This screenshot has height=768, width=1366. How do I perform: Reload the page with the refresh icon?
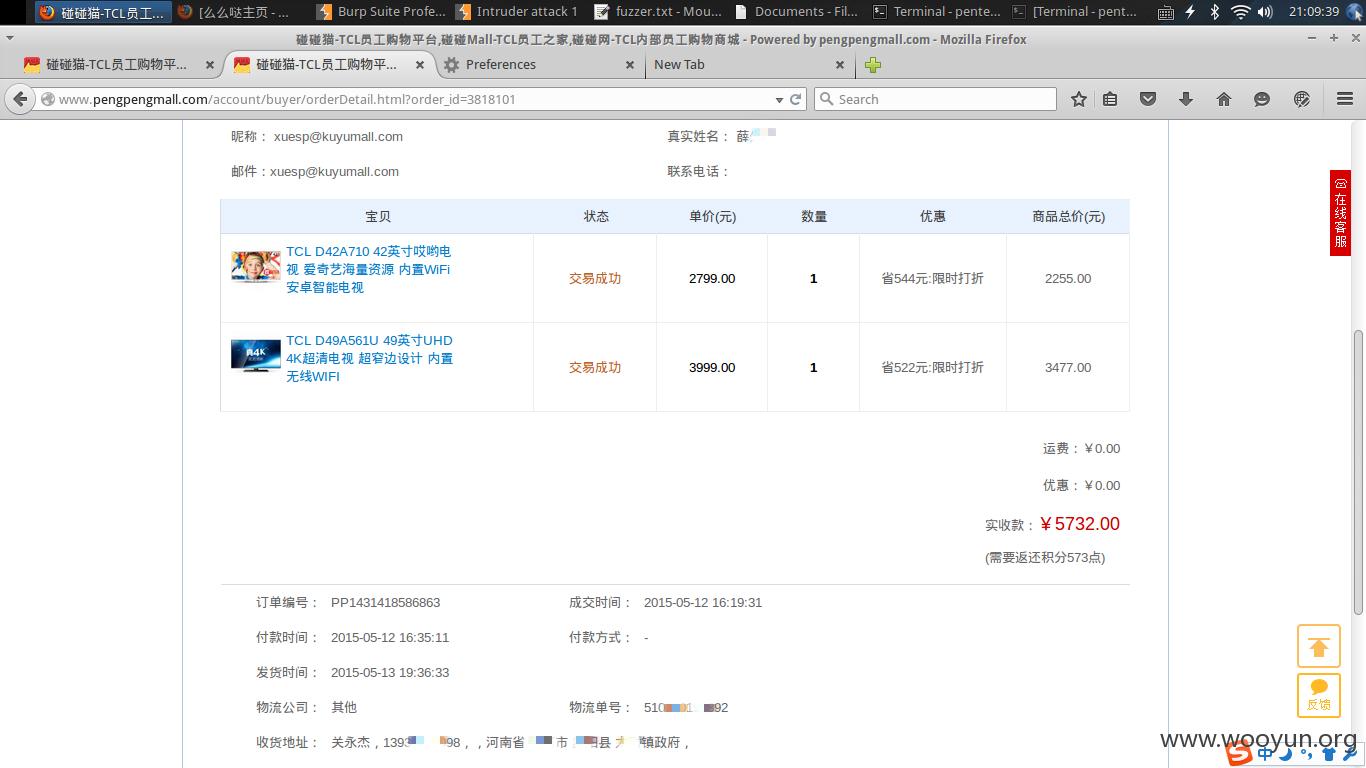click(796, 99)
